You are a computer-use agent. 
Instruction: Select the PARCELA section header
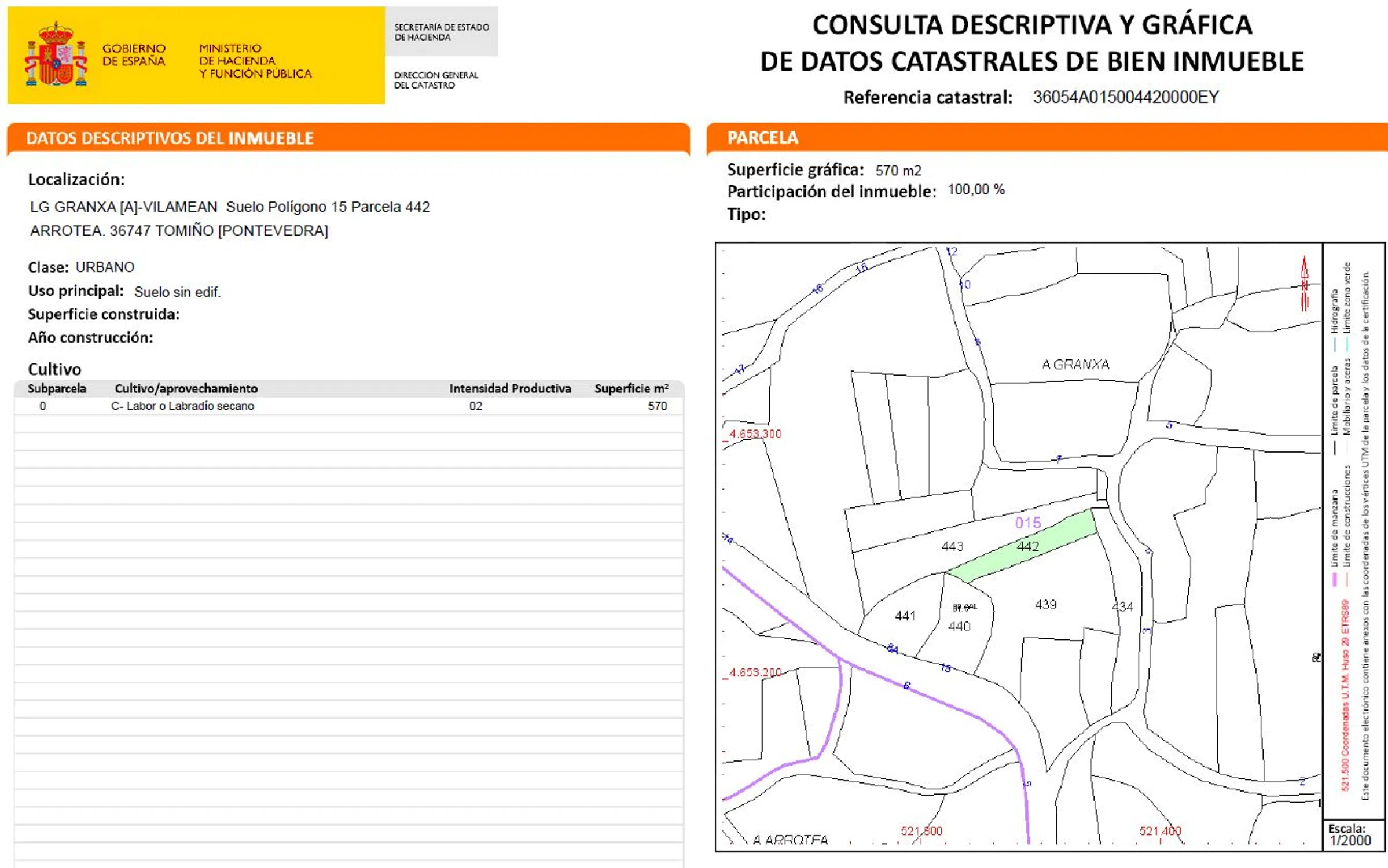point(762,138)
